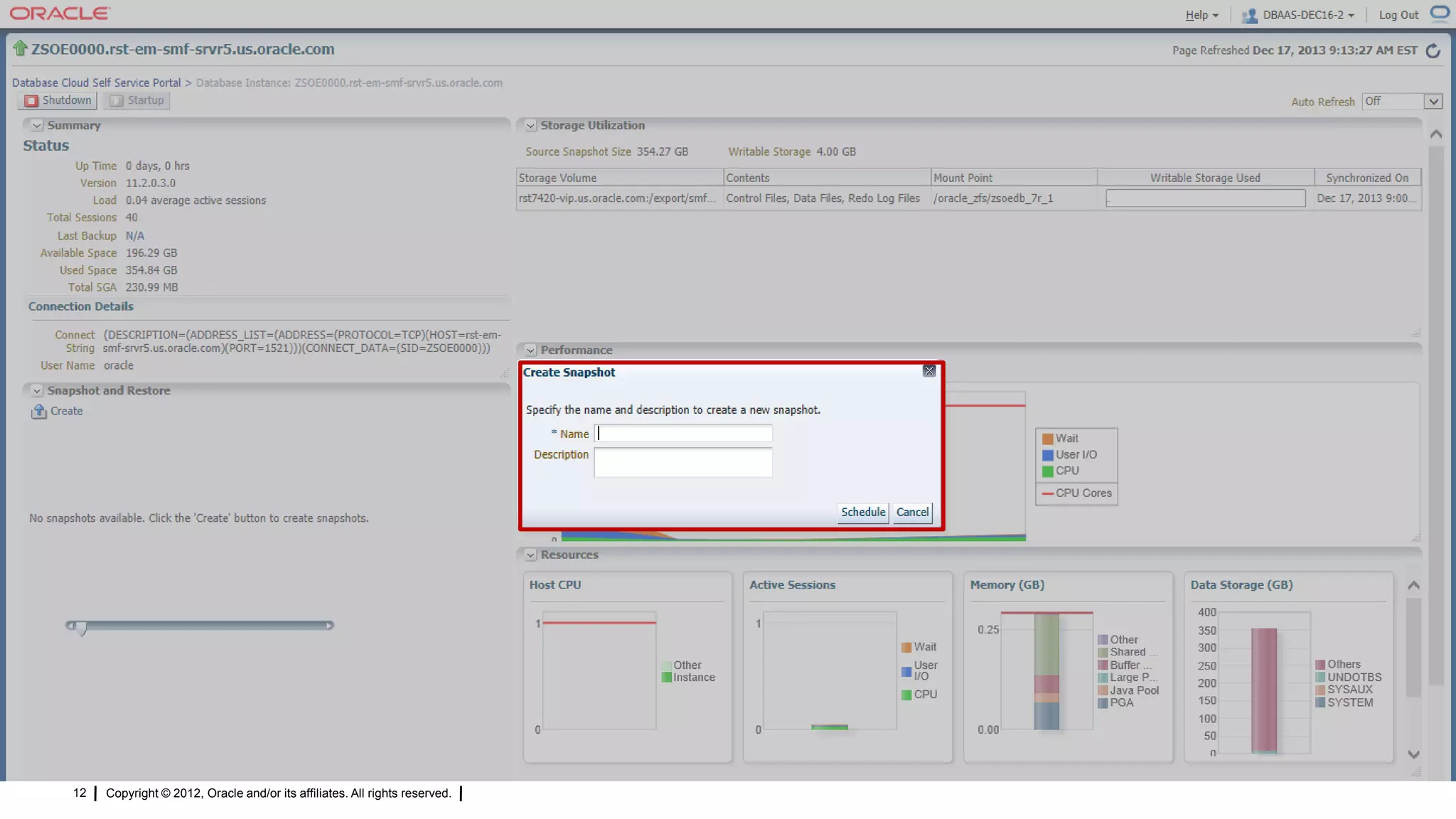Viewport: 1456px width, 819px height.
Task: Collapse the Summary section
Action: tap(37, 126)
